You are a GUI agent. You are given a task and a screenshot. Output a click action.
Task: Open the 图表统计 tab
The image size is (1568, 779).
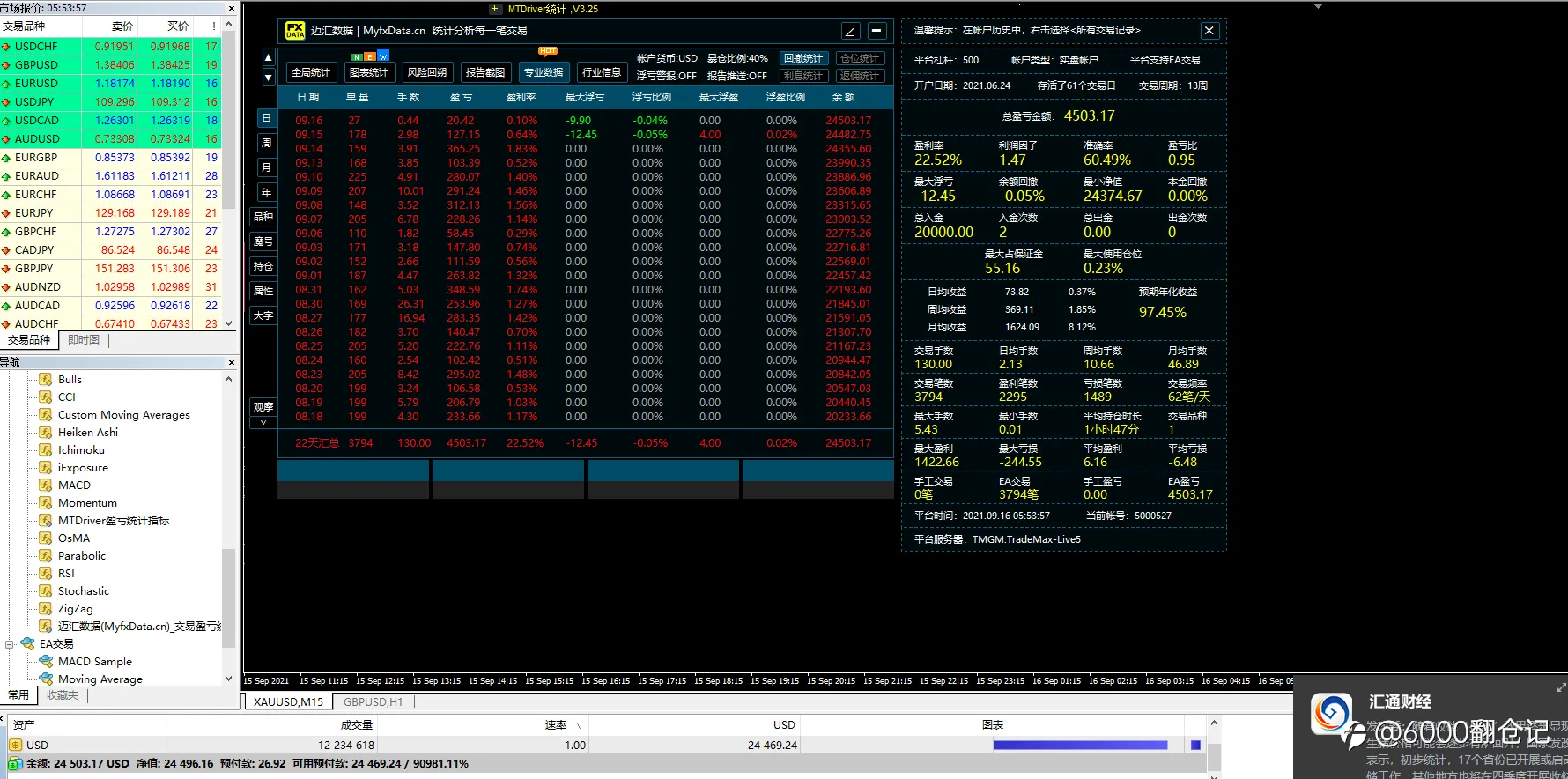point(369,72)
